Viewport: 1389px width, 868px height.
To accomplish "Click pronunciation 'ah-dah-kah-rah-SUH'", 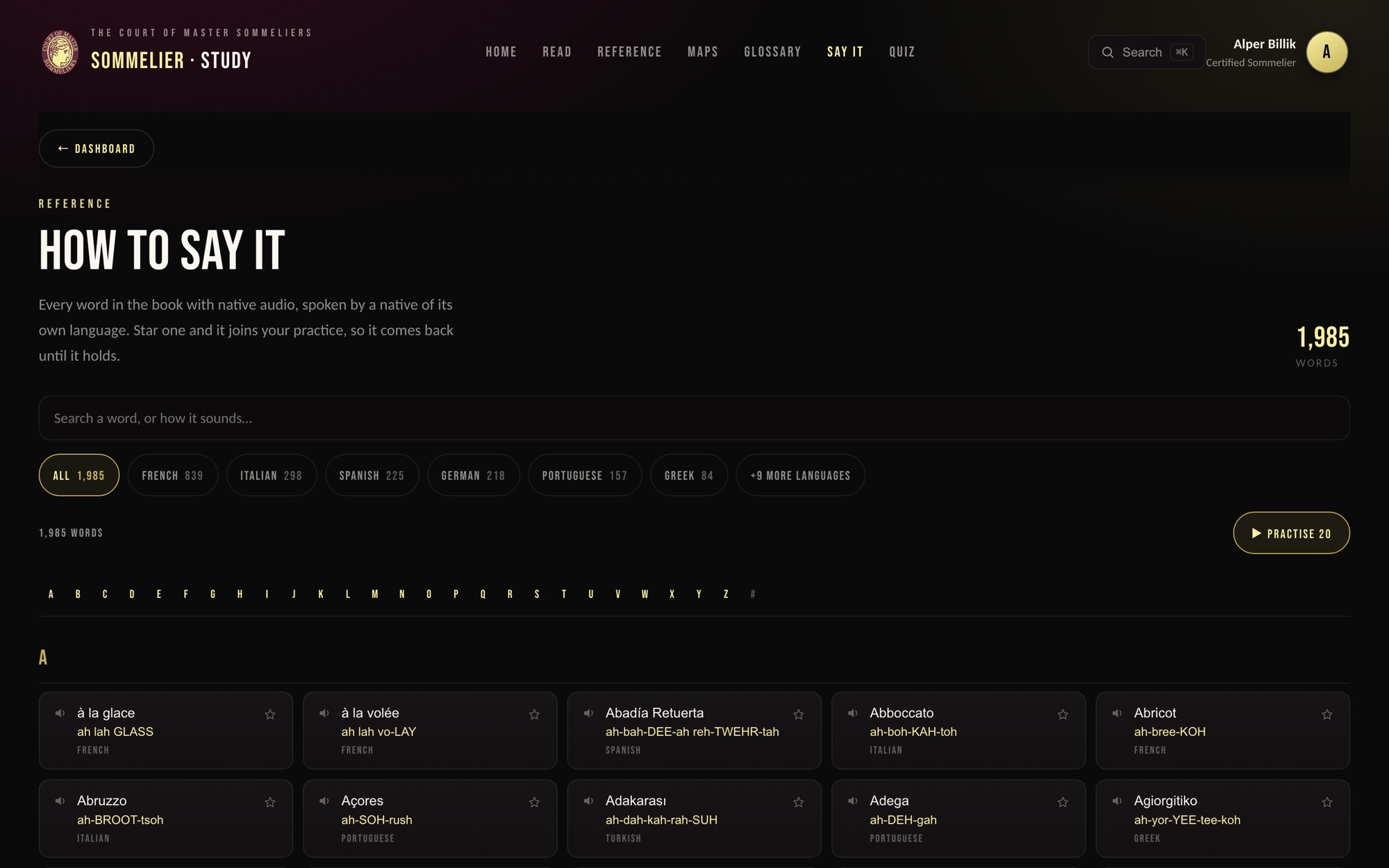I will coord(661,820).
